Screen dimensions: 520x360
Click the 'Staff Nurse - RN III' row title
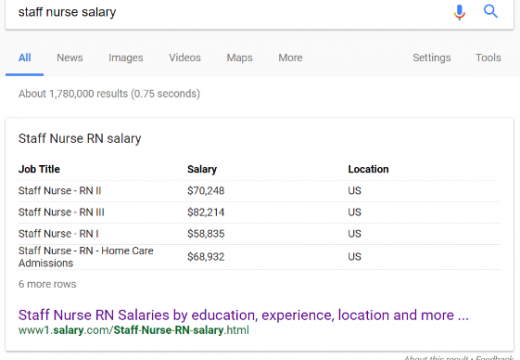[61, 212]
